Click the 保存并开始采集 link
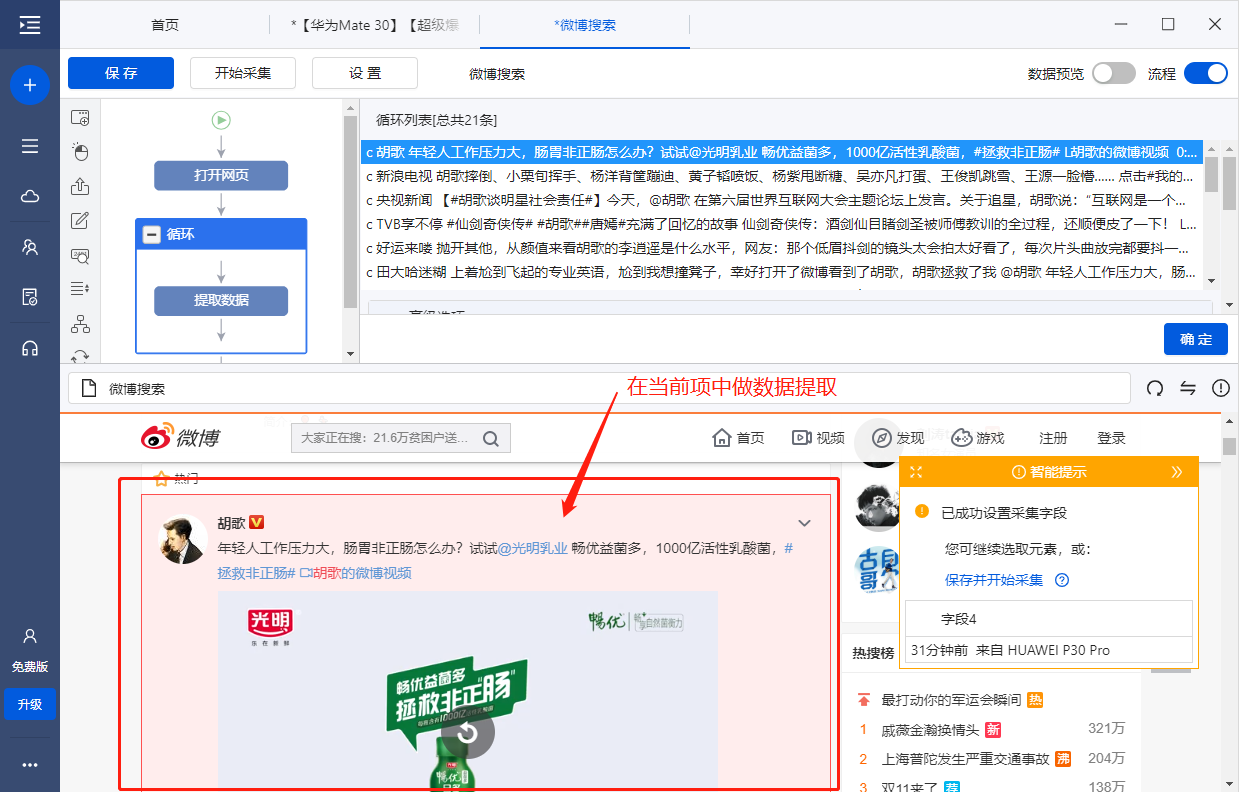The width and height of the screenshot is (1239, 792). (994, 580)
